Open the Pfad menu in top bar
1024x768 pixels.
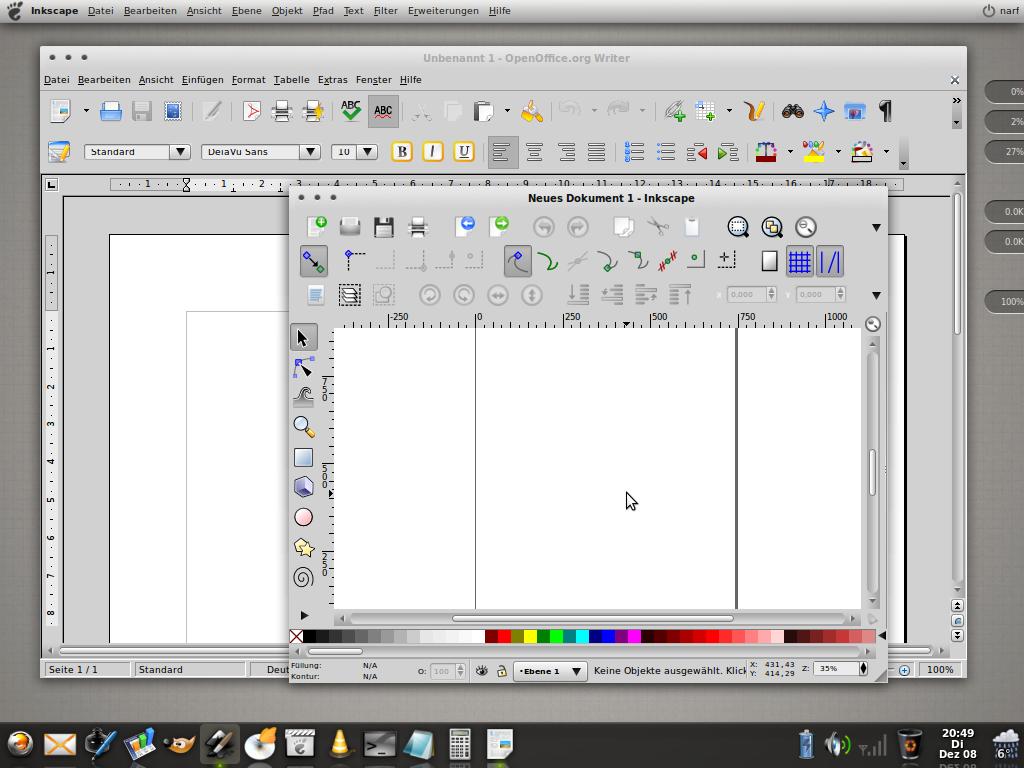(323, 10)
